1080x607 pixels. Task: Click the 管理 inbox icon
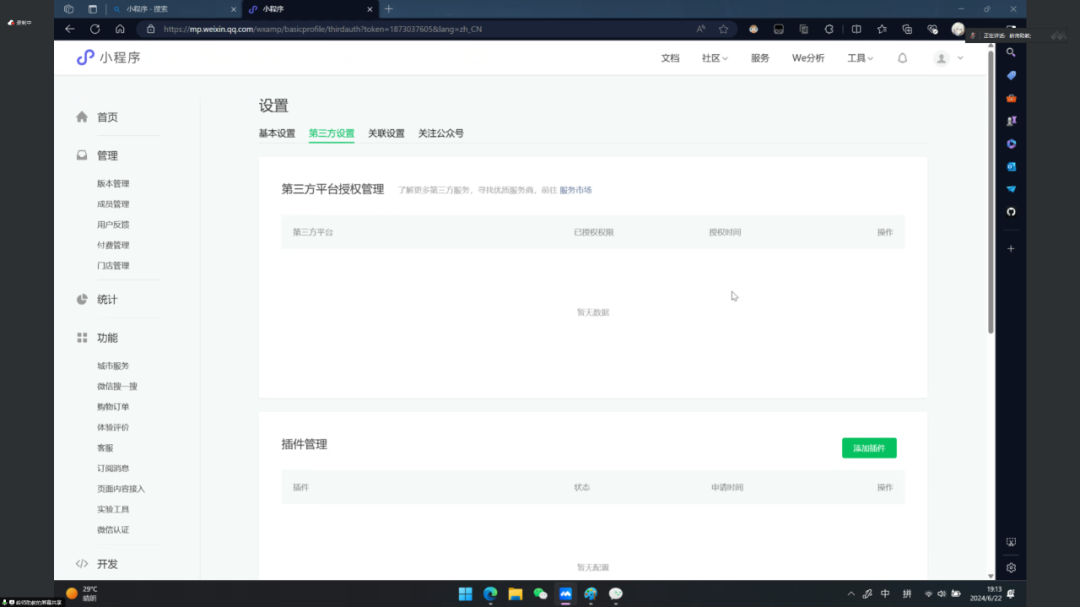coord(82,156)
